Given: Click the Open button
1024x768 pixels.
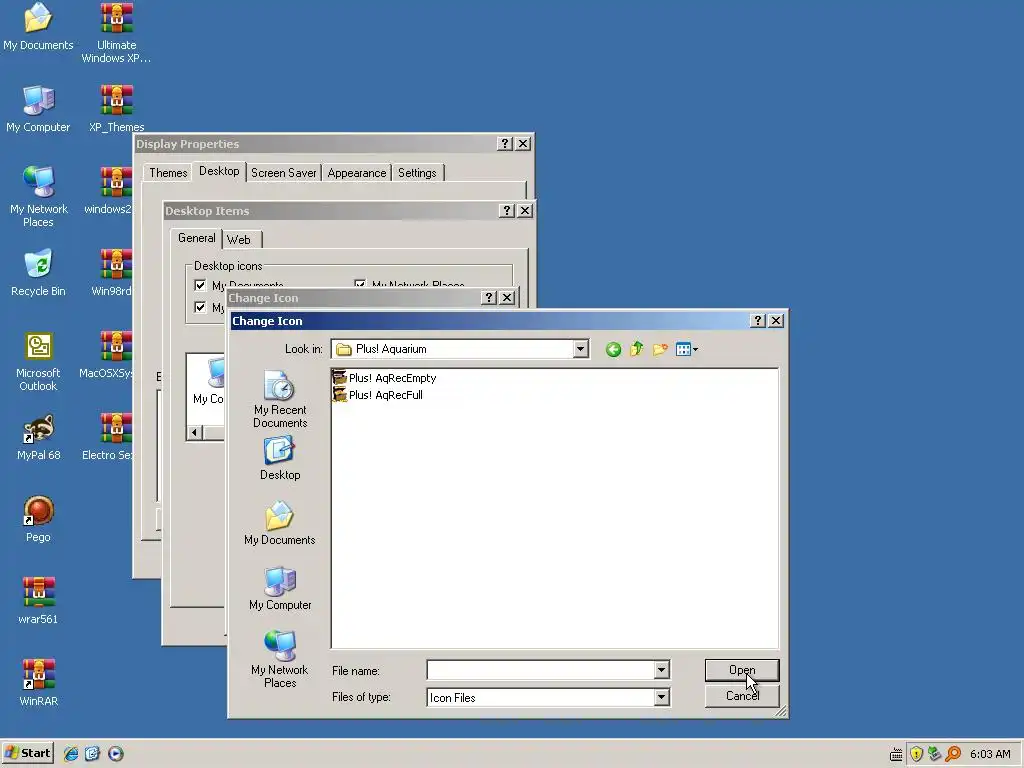Looking at the screenshot, I should pos(742,670).
